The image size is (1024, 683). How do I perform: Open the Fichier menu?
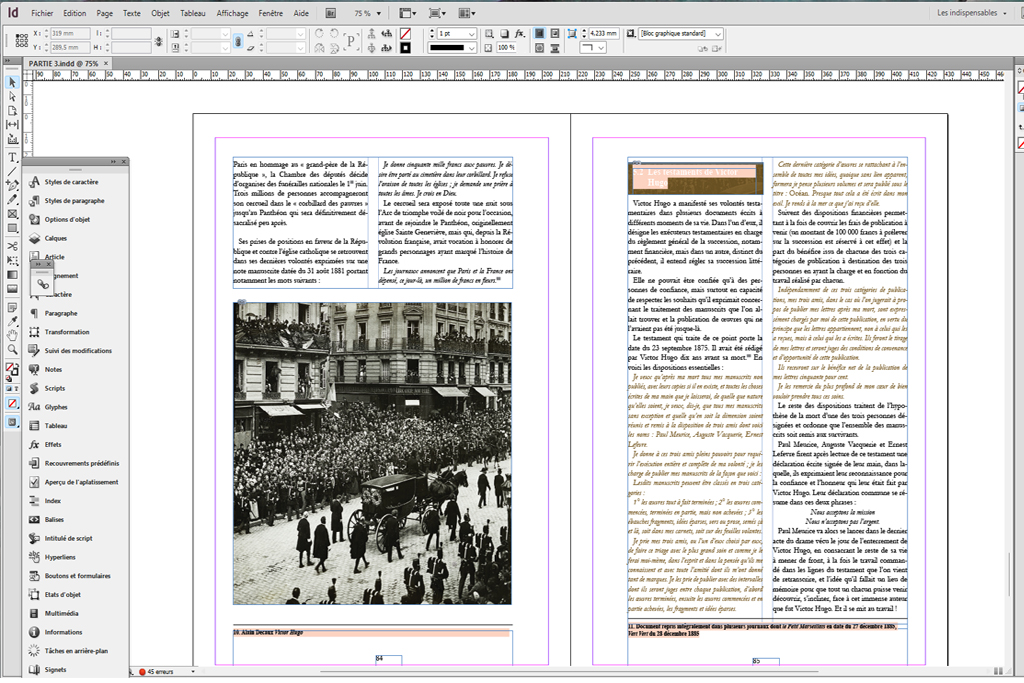point(42,13)
